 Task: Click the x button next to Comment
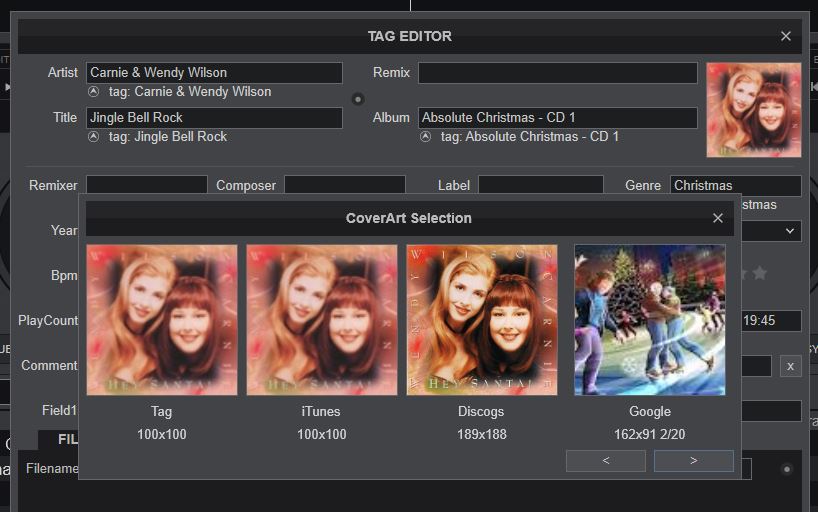click(x=790, y=366)
